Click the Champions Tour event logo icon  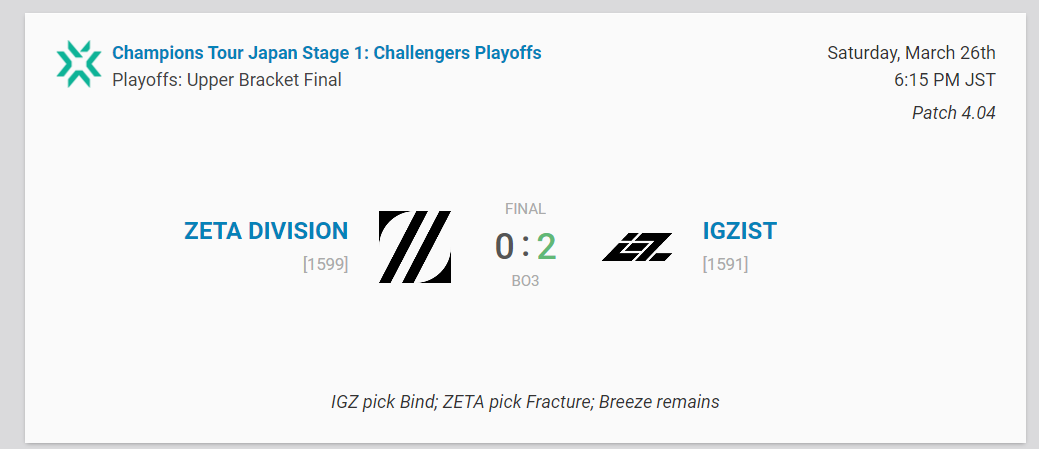(79, 64)
